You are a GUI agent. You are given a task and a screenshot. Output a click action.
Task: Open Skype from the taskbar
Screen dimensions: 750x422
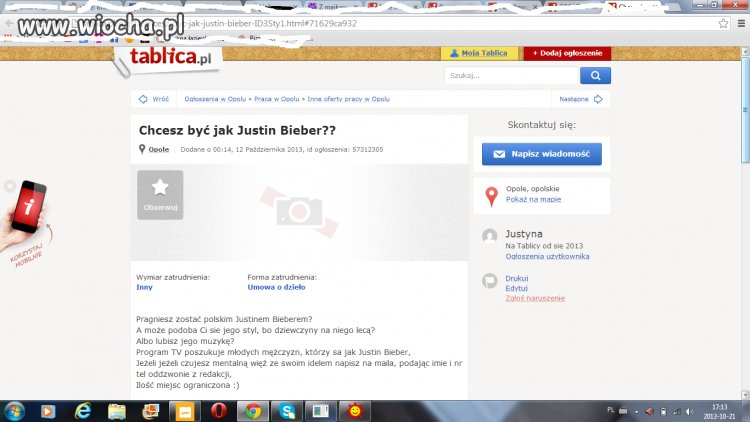(x=287, y=411)
